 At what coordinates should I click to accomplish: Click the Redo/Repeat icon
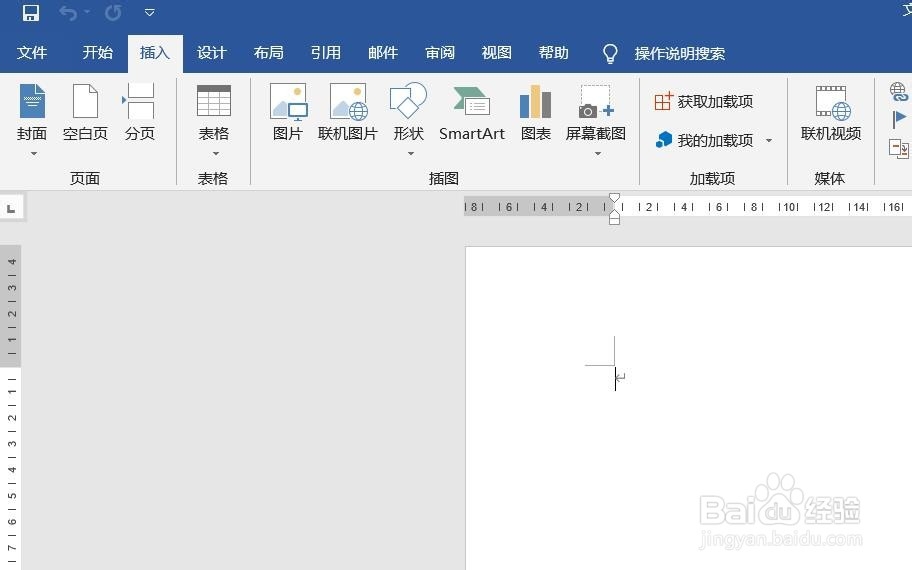tap(113, 12)
